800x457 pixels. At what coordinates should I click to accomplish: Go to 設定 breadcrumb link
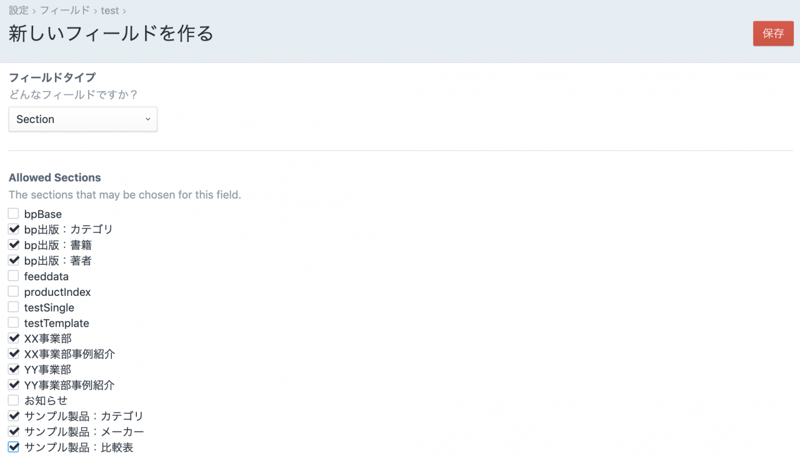[x=18, y=10]
